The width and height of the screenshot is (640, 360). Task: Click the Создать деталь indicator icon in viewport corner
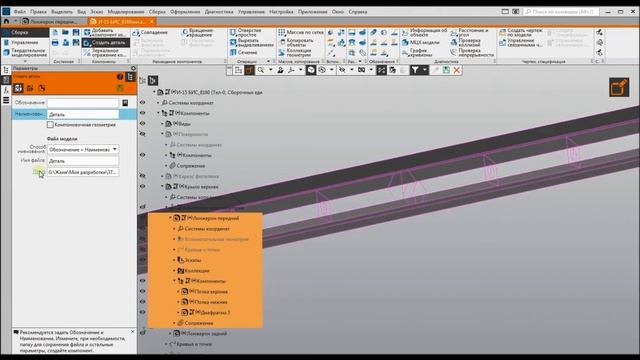coord(619,87)
